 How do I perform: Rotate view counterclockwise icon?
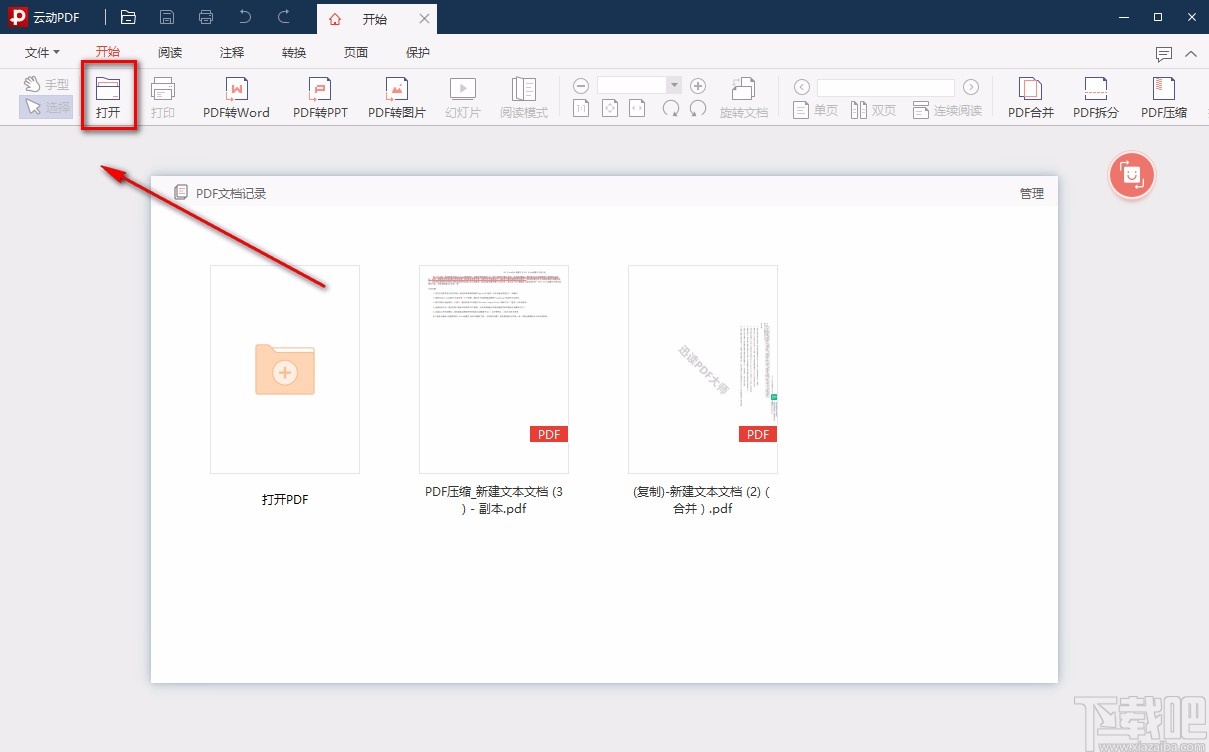(x=698, y=108)
